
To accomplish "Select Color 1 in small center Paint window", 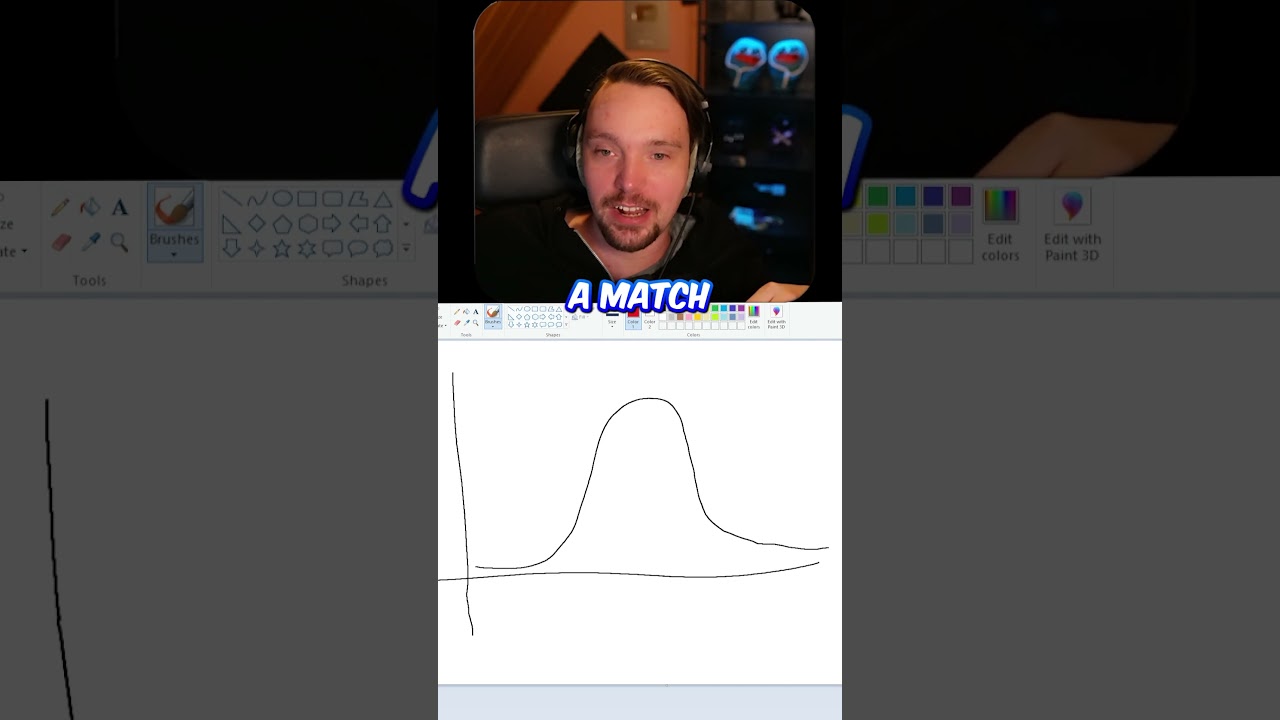I will point(633,319).
